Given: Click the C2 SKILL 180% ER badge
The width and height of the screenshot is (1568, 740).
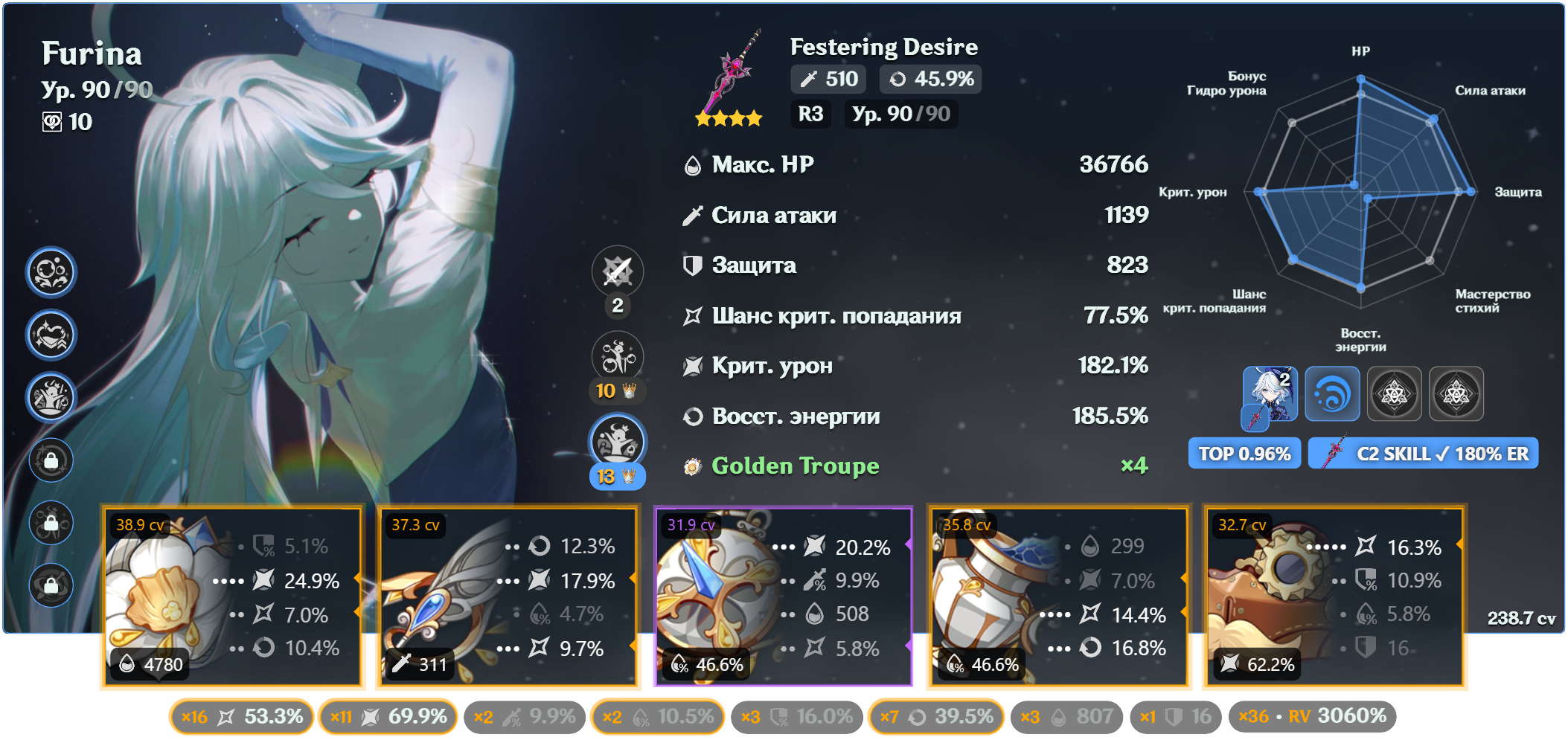Looking at the screenshot, I should coord(1424,454).
